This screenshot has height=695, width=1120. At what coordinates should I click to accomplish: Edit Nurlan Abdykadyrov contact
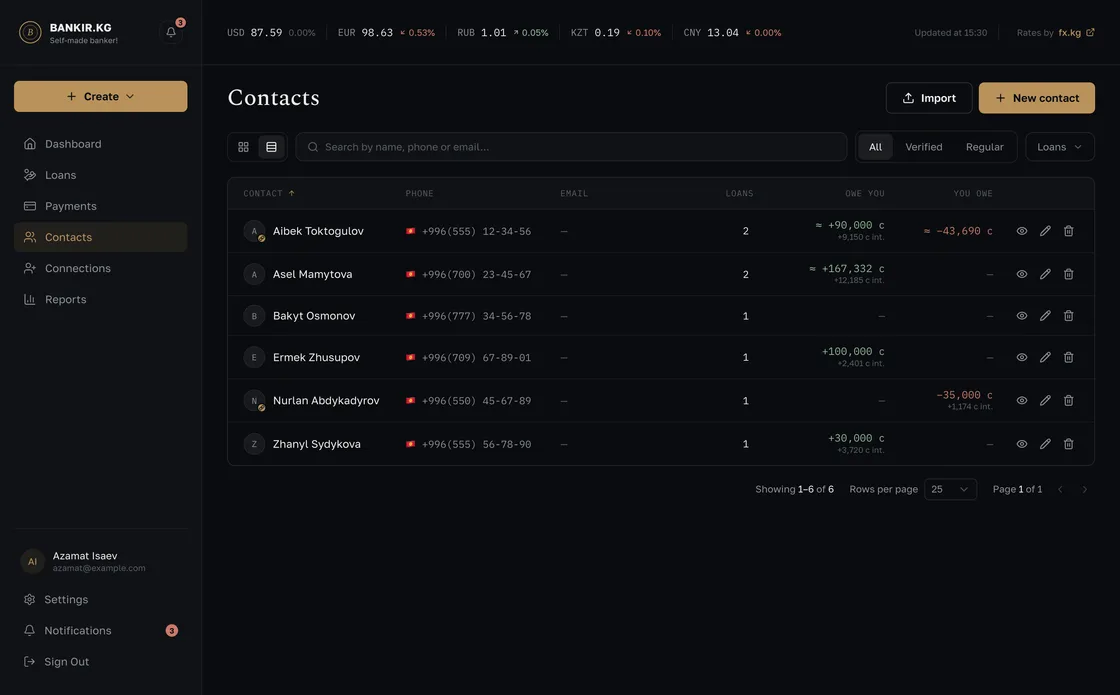coord(1045,401)
